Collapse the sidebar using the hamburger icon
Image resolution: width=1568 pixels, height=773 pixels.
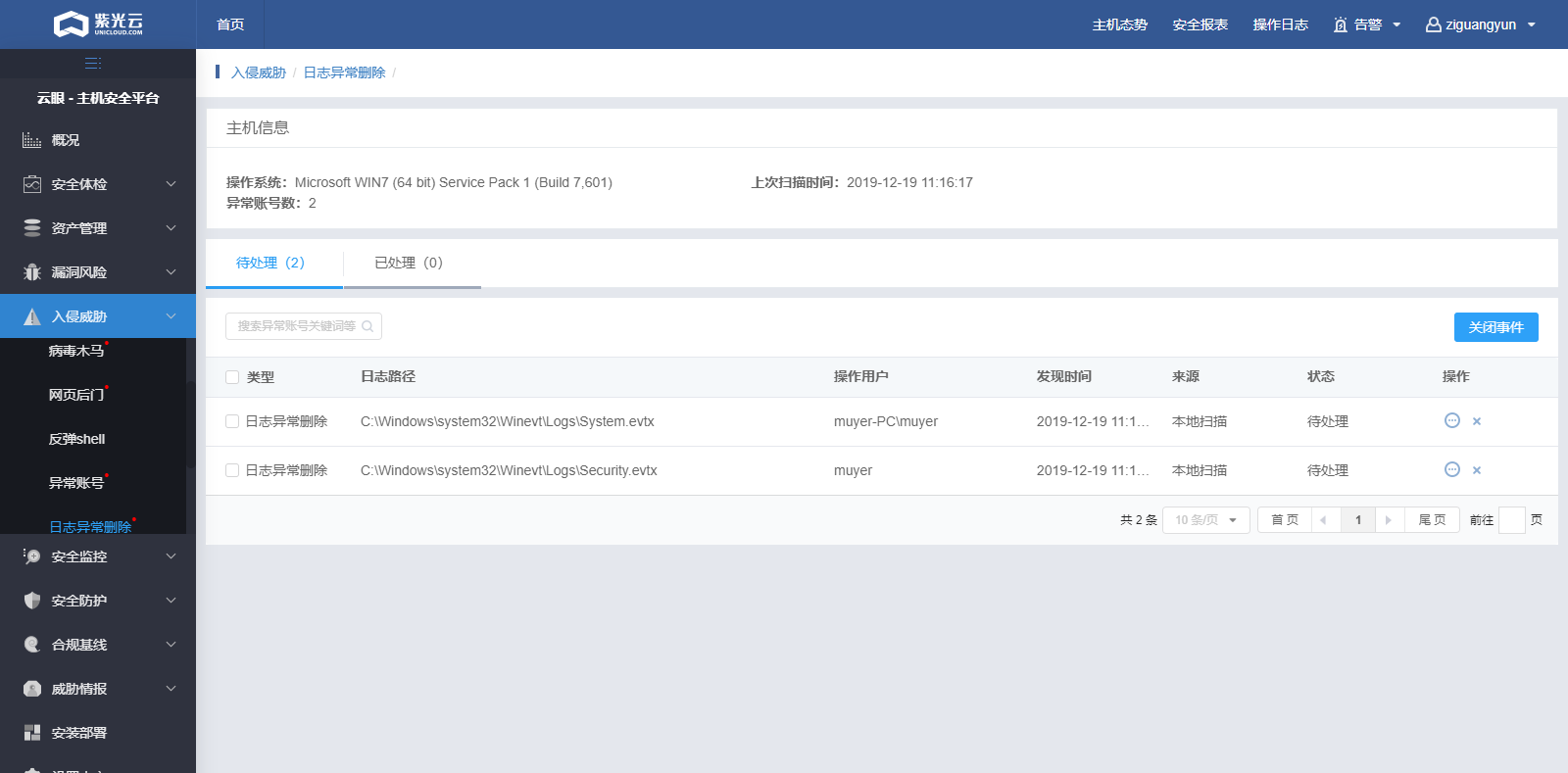[x=93, y=63]
